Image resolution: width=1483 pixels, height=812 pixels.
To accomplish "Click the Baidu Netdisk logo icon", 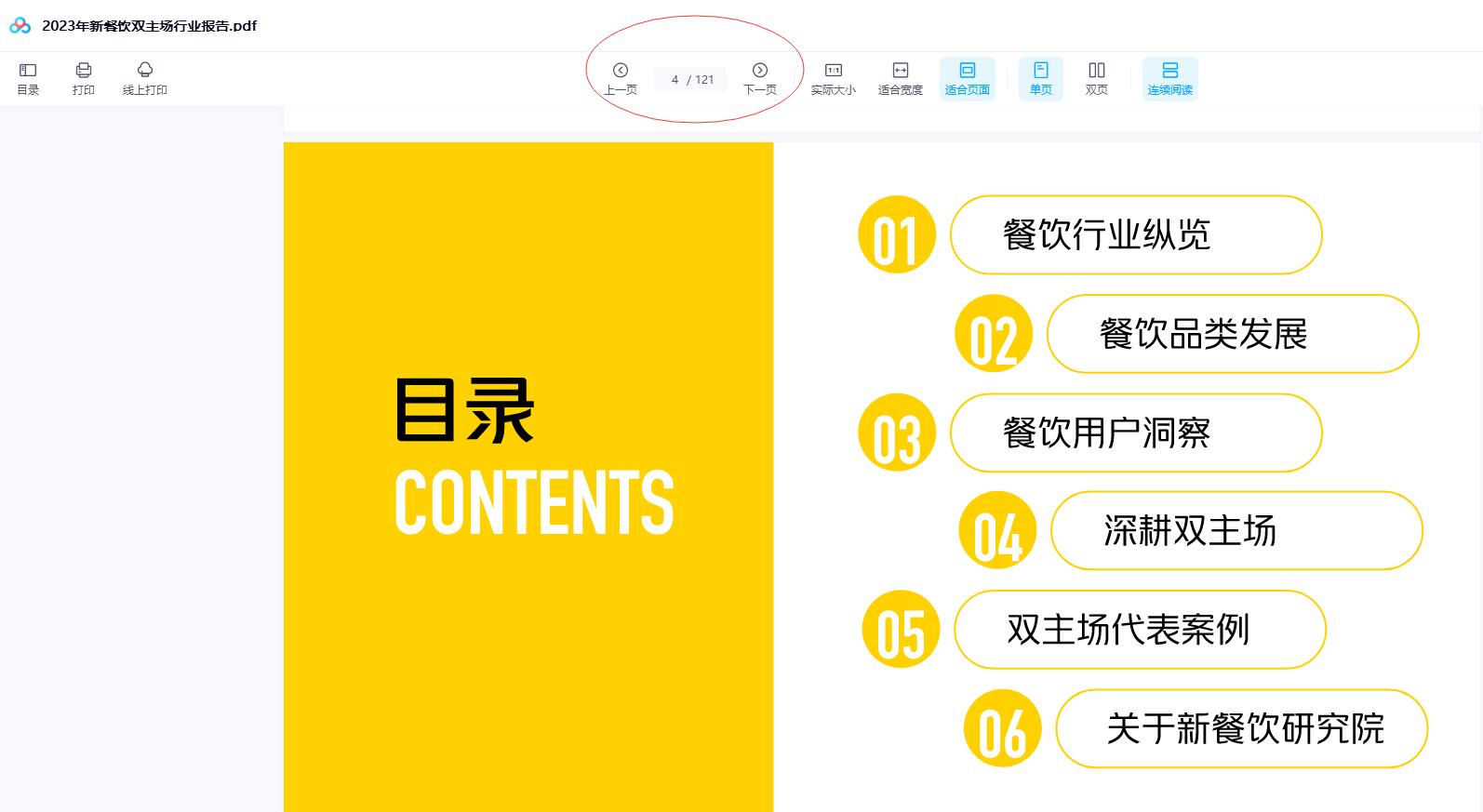I will 20,26.
